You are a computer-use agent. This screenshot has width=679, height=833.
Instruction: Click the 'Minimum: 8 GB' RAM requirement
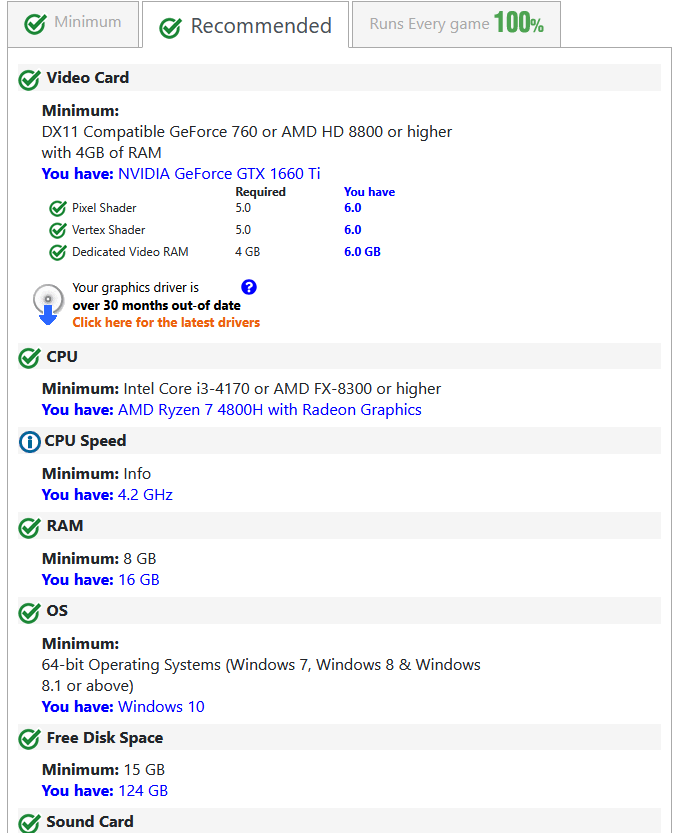tap(99, 558)
